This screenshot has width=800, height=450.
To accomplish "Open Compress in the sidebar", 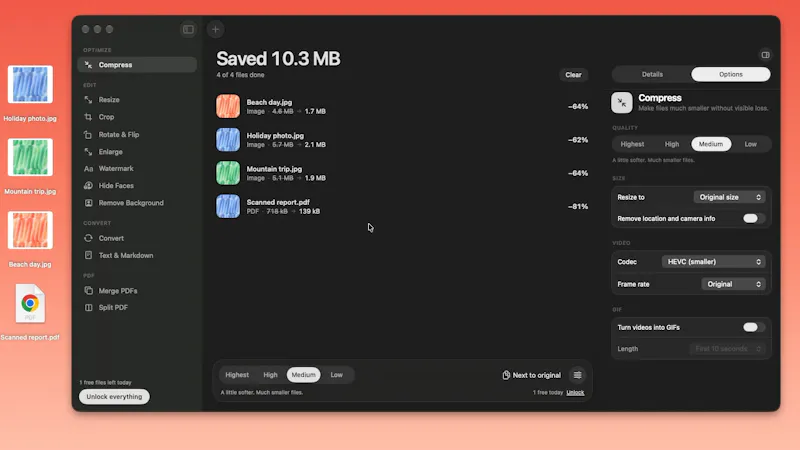I will (x=137, y=65).
